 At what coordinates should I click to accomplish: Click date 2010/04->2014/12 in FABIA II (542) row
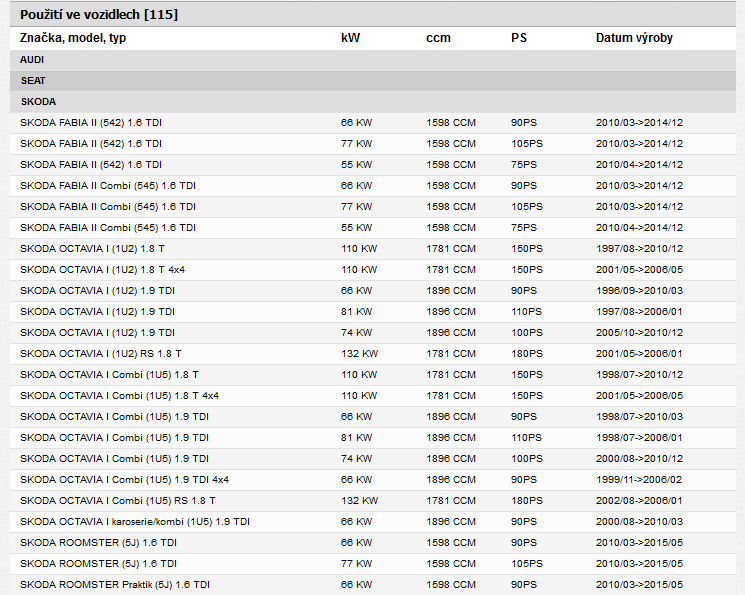click(x=639, y=164)
